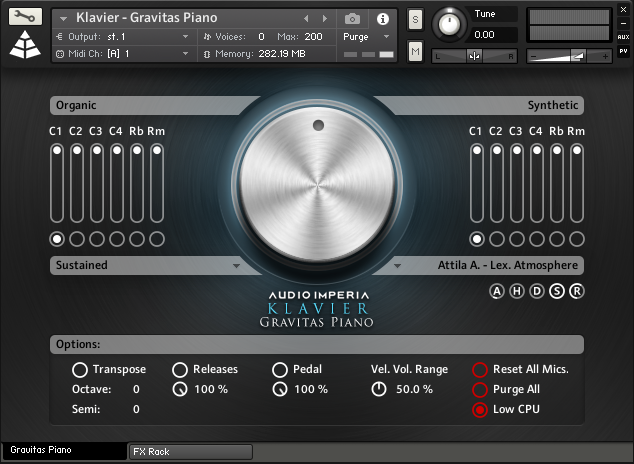Switch to the FX Rack tab
The image size is (634, 464).
tap(190, 451)
